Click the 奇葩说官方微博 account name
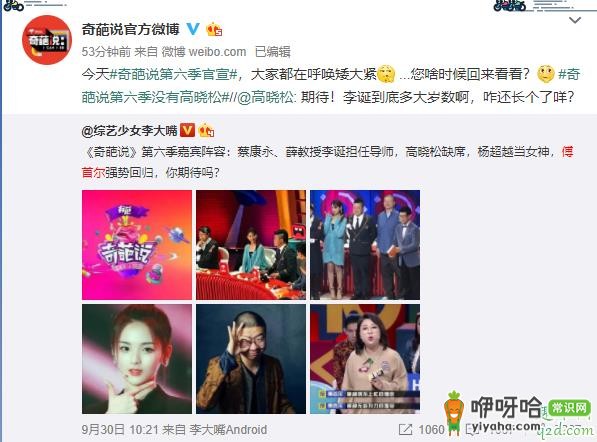The image size is (597, 442). tap(130, 29)
